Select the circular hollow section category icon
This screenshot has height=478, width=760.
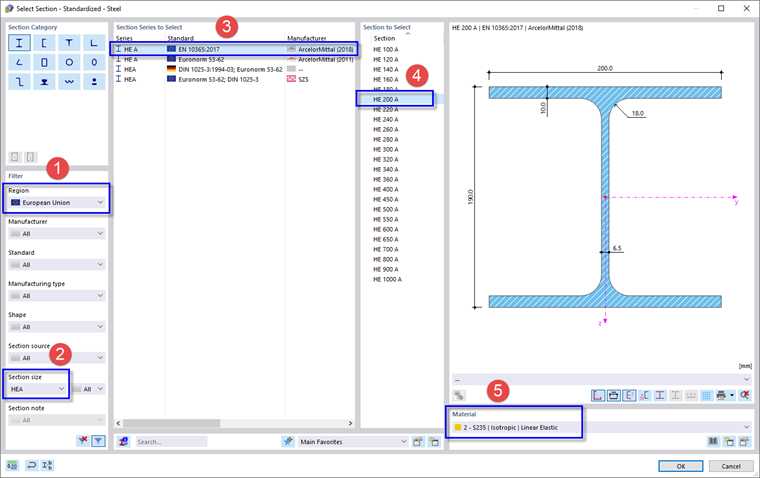69,62
